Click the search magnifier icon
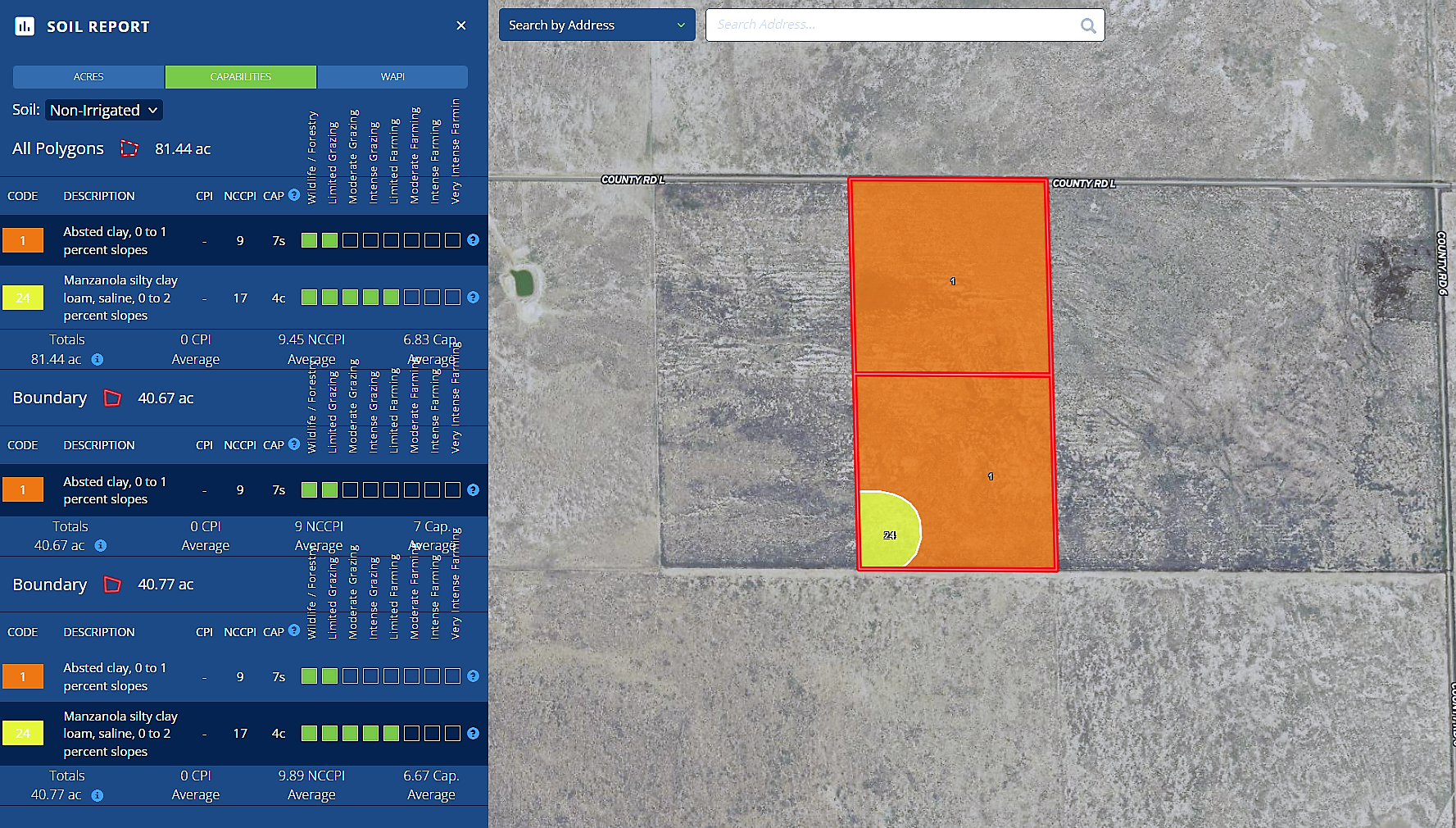This screenshot has height=828, width=1456. pyautogui.click(x=1087, y=25)
